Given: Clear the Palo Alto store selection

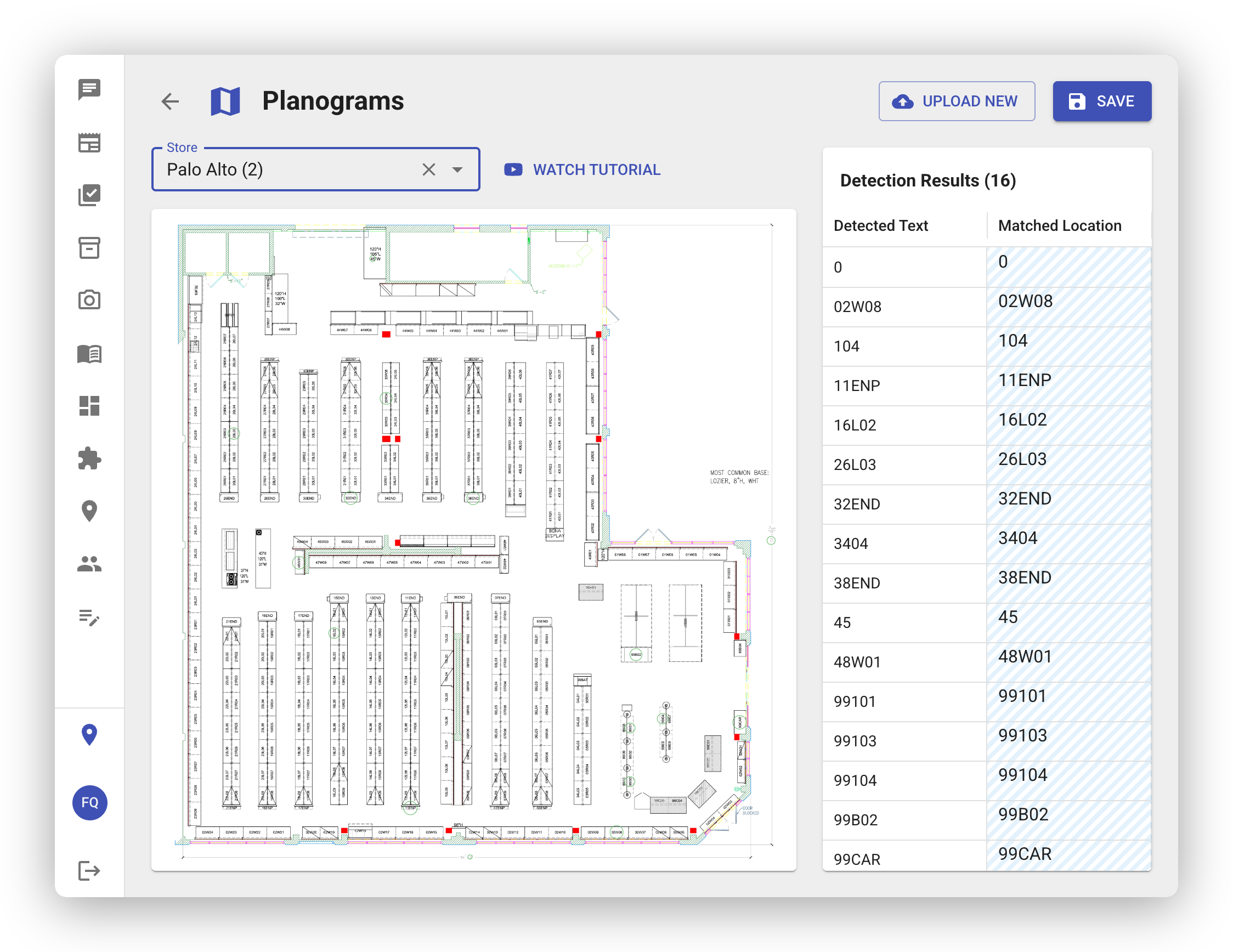Looking at the screenshot, I should point(428,169).
